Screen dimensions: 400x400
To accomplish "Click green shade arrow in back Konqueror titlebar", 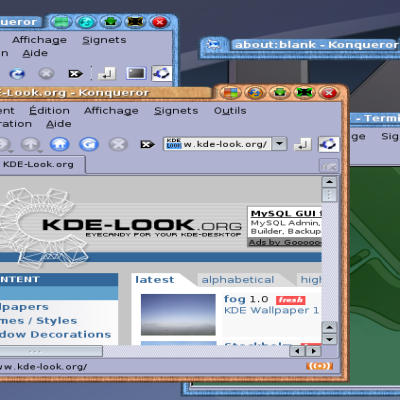I will click(110, 22).
